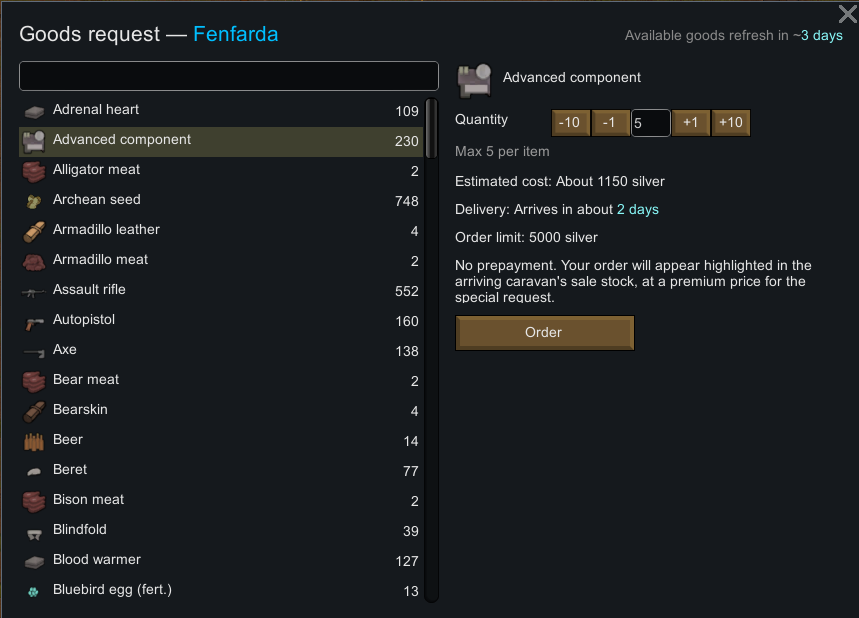Screen dimensions: 859x618
Task: Select the Blood warmer row
Action: (221, 560)
